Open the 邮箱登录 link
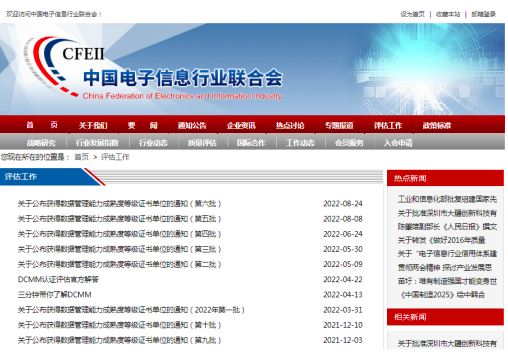 484,14
